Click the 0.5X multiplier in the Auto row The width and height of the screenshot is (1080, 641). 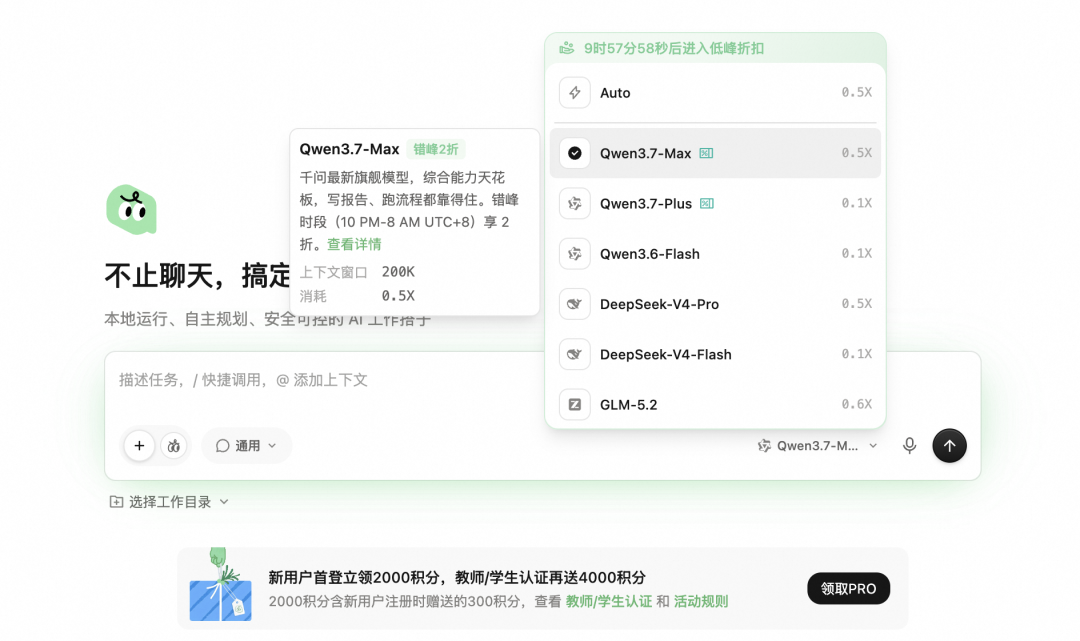tap(856, 92)
